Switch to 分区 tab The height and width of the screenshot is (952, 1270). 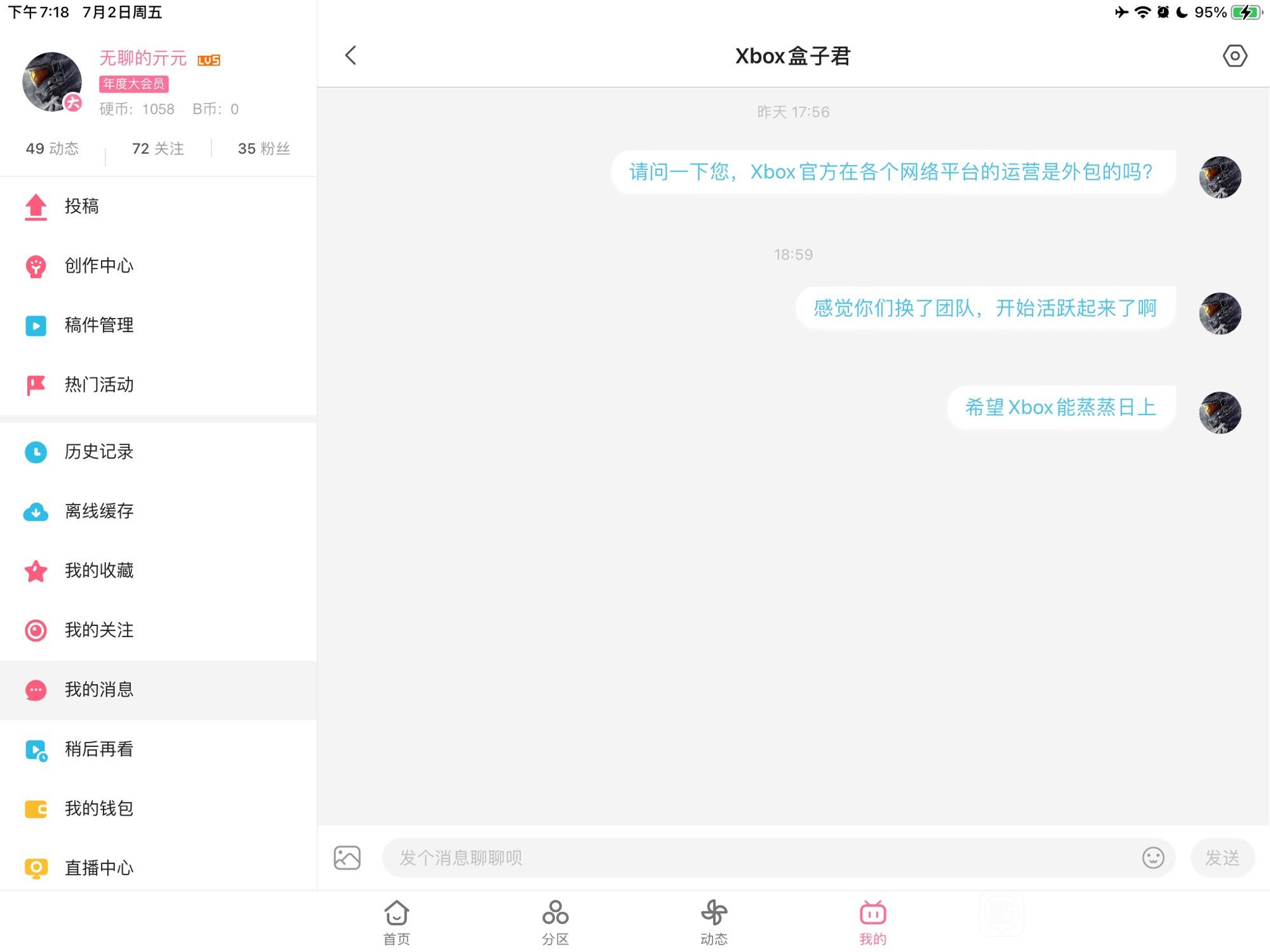[556, 923]
